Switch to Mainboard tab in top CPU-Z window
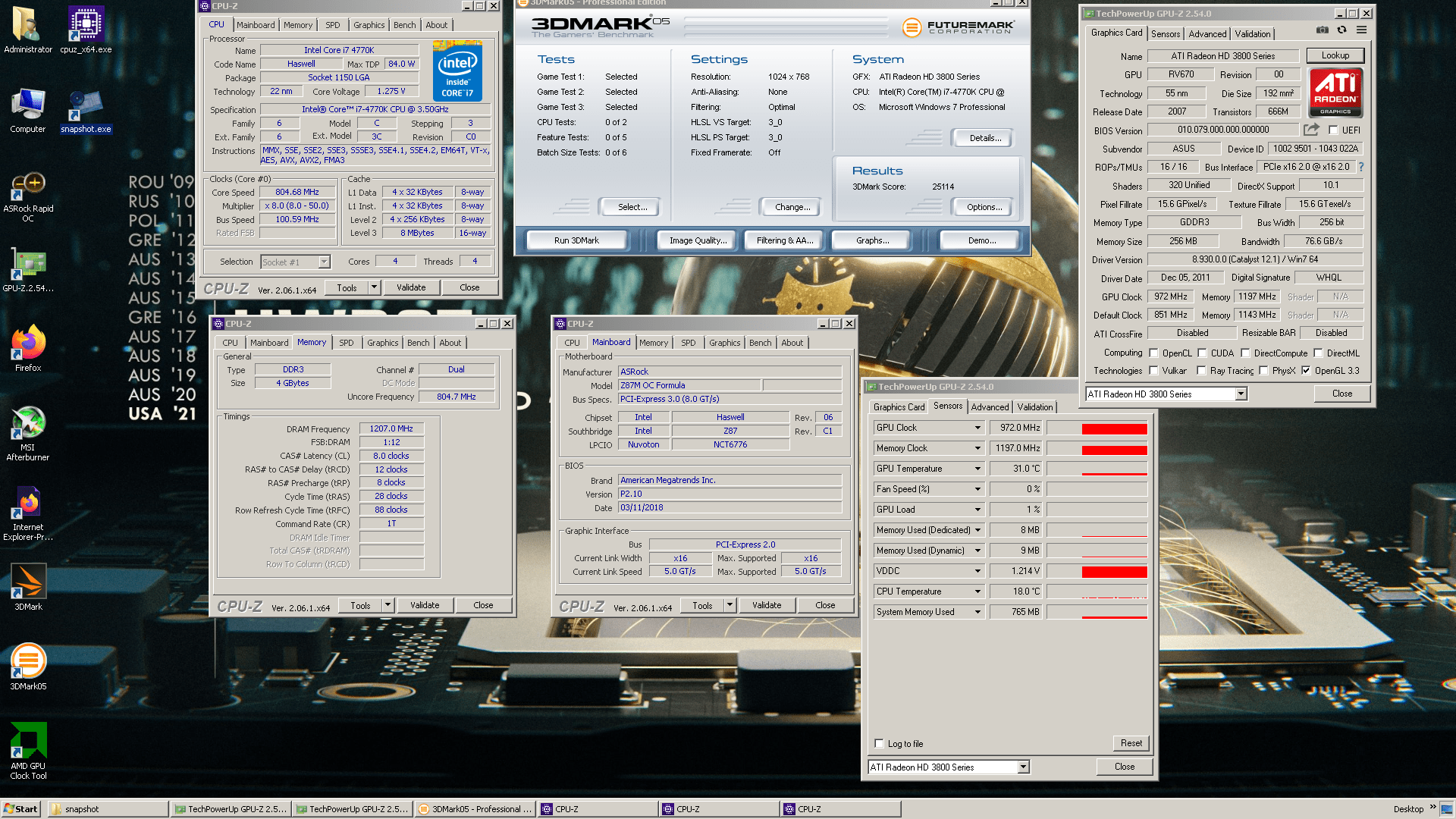Image resolution: width=1456 pixels, height=819 pixels. 256,25
